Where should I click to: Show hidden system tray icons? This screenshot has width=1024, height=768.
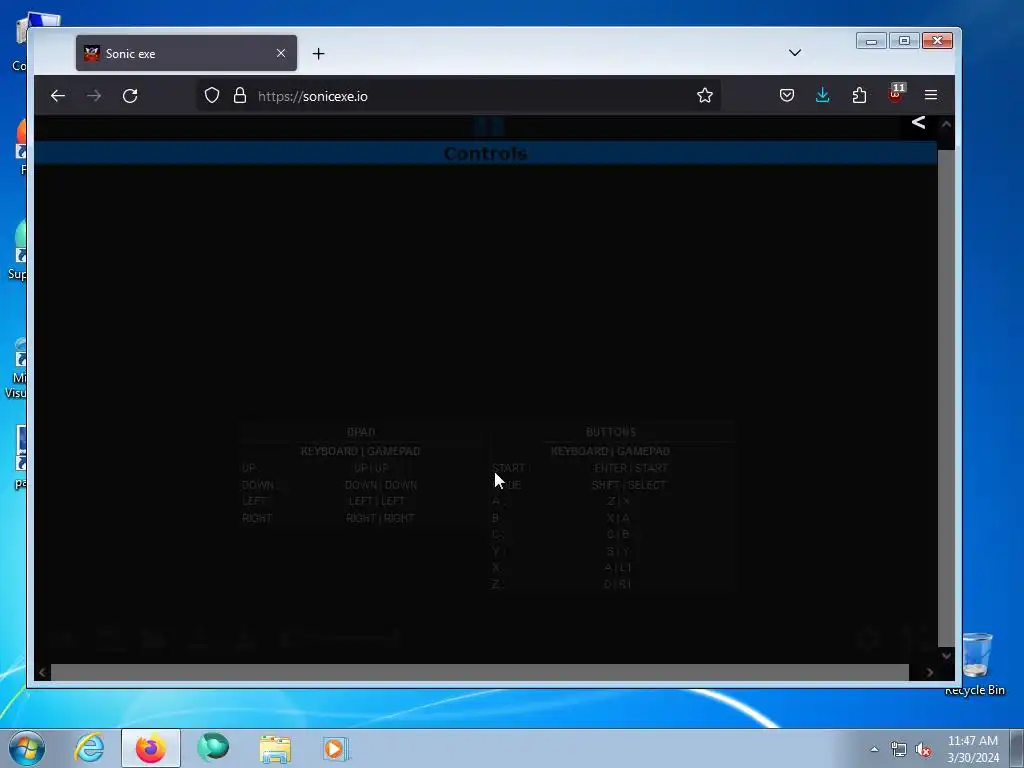(x=874, y=749)
